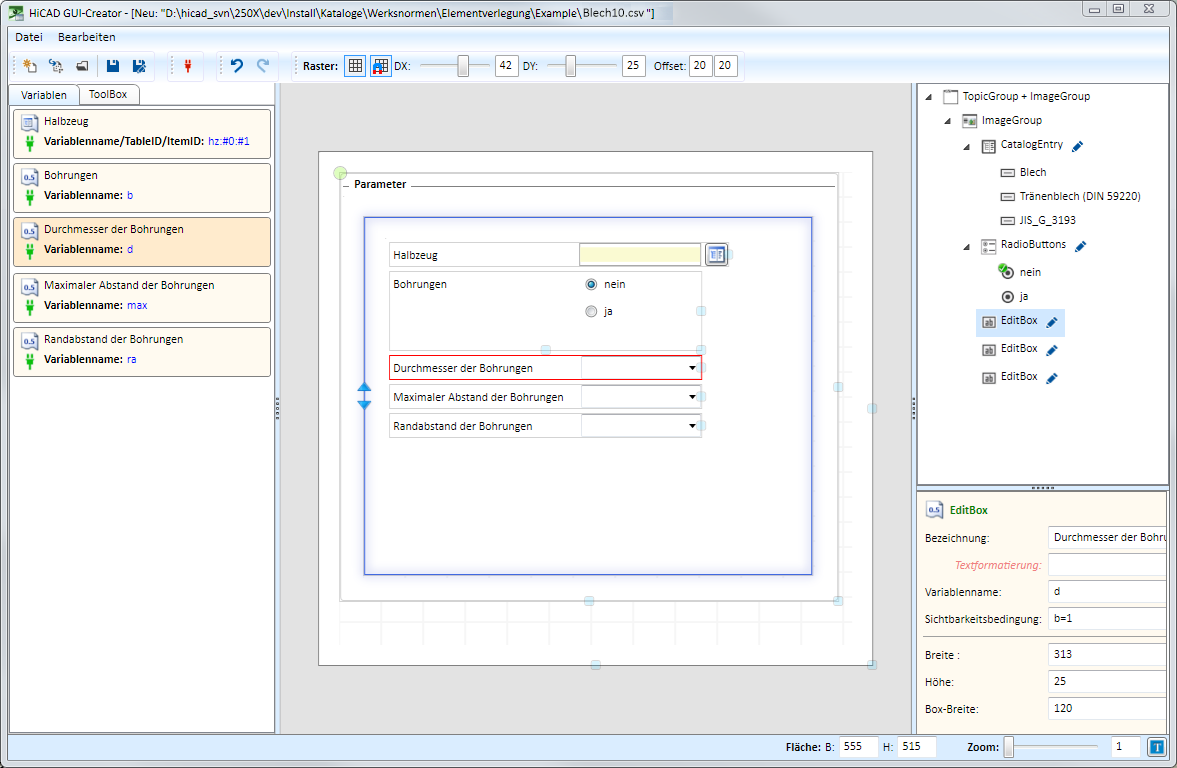The width and height of the screenshot is (1177, 768).
Task: Toggle the raster grid display icon
Action: (355, 66)
